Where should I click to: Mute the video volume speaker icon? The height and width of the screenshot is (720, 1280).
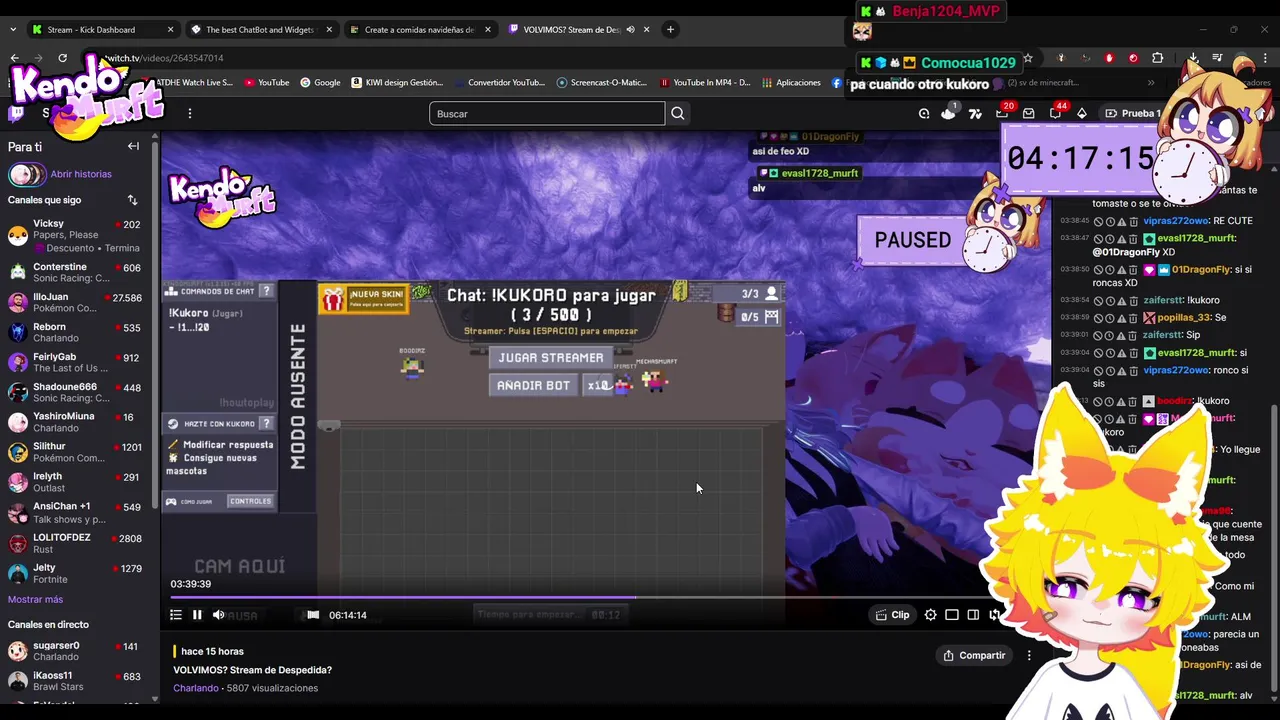(219, 615)
